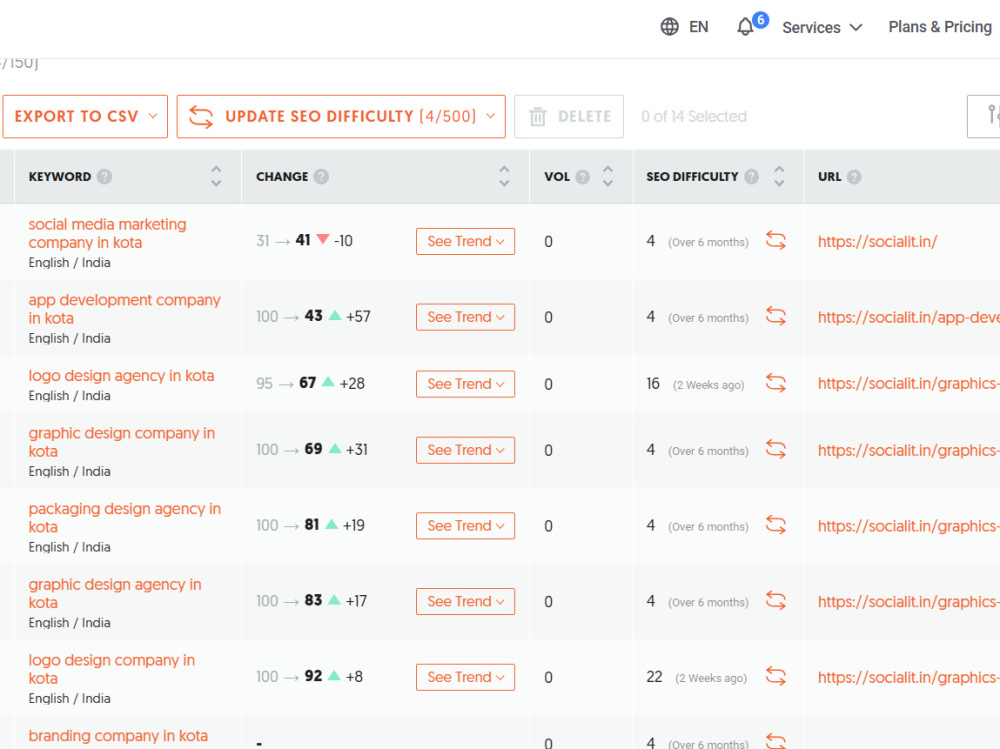Click SEO difficulty value 16
Image resolution: width=1000 pixels, height=749 pixels.
click(x=653, y=383)
